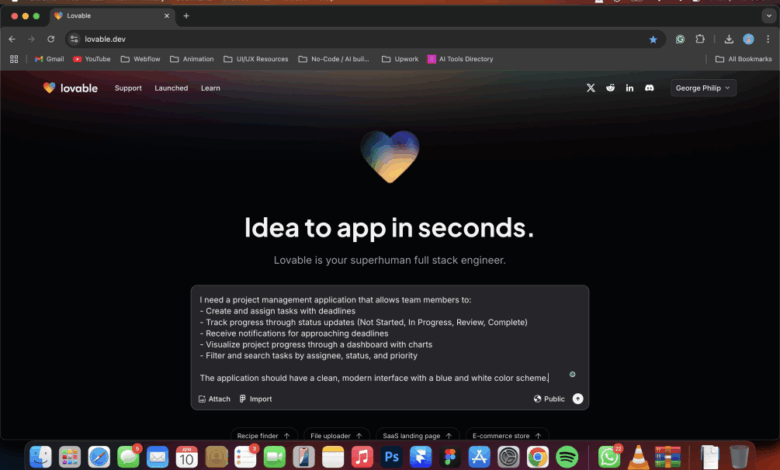Open the Reddit social icon

click(x=610, y=88)
